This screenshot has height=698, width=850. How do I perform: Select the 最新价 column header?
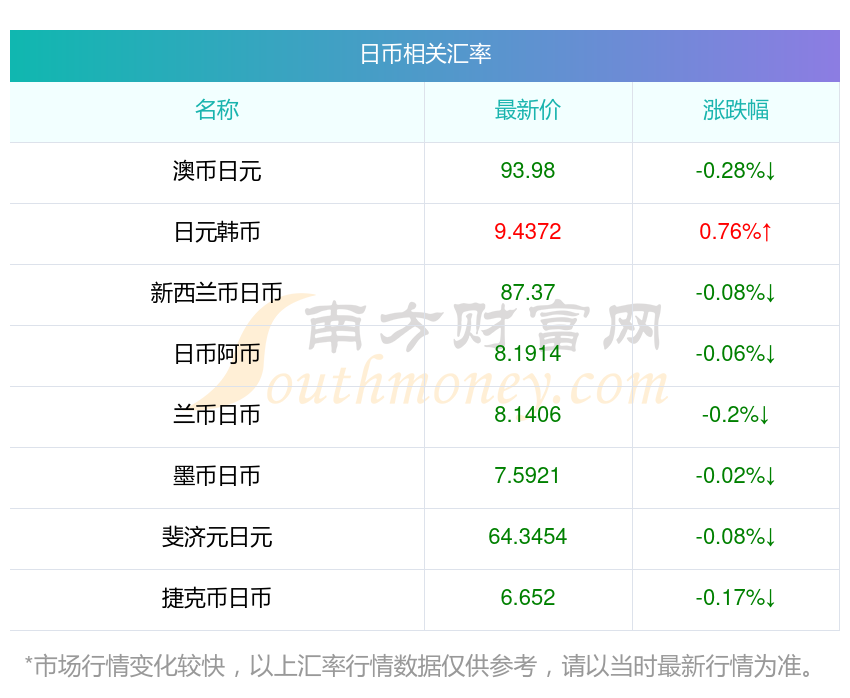(527, 110)
